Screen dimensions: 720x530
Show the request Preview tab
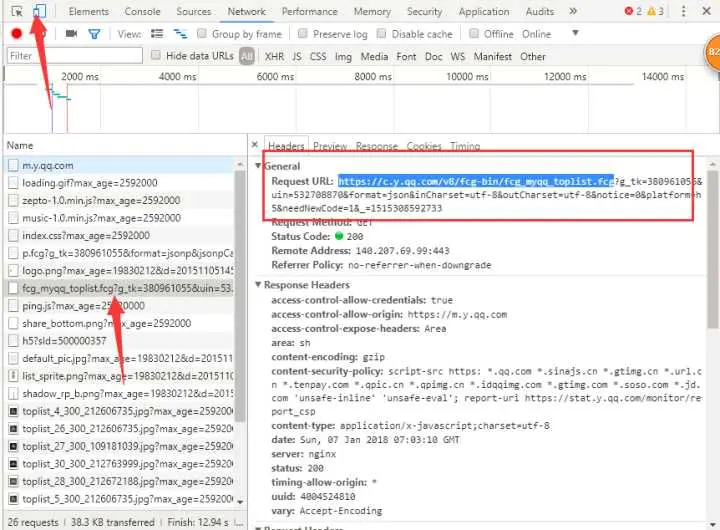tap(330, 146)
